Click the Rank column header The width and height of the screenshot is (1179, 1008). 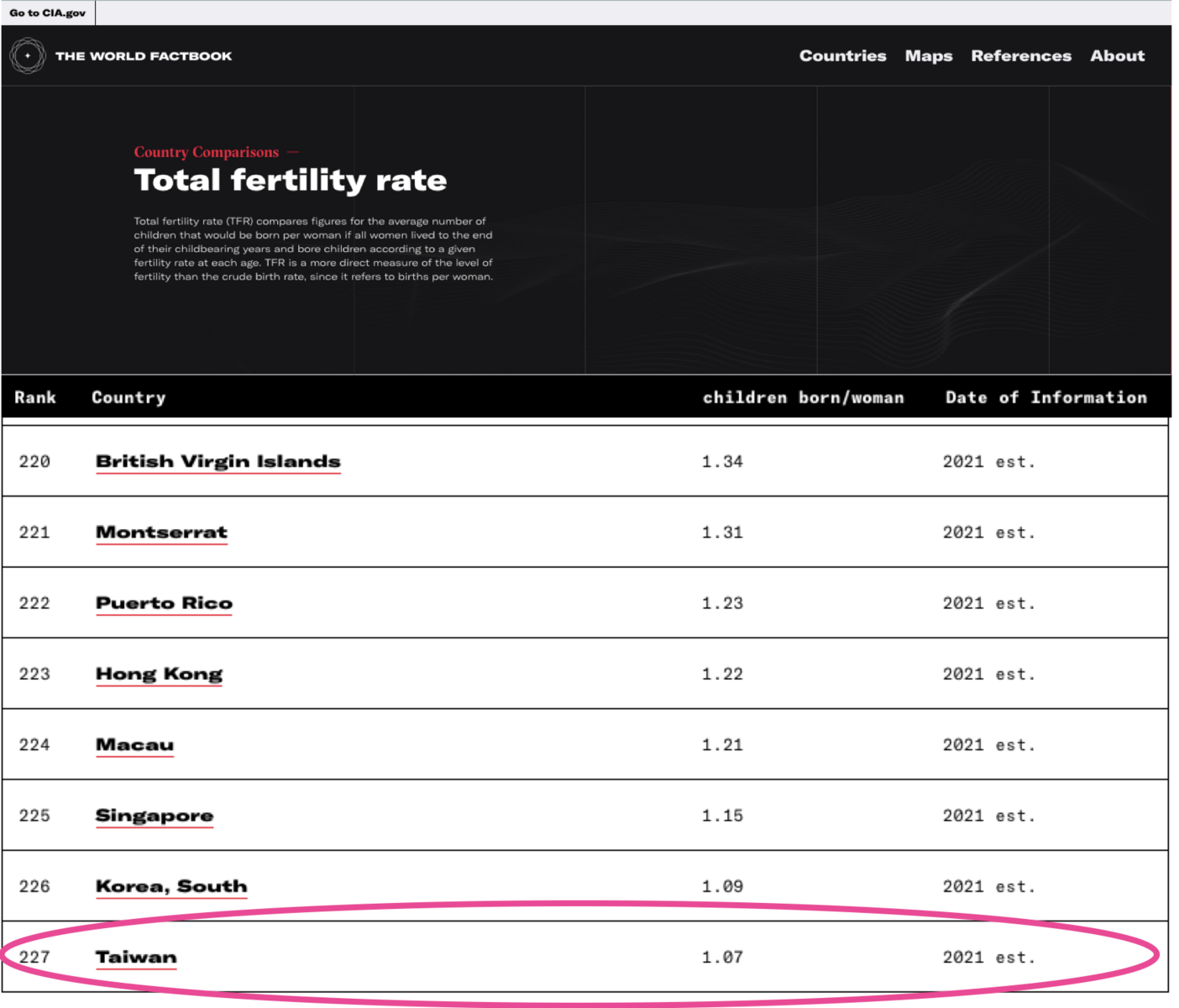click(35, 397)
